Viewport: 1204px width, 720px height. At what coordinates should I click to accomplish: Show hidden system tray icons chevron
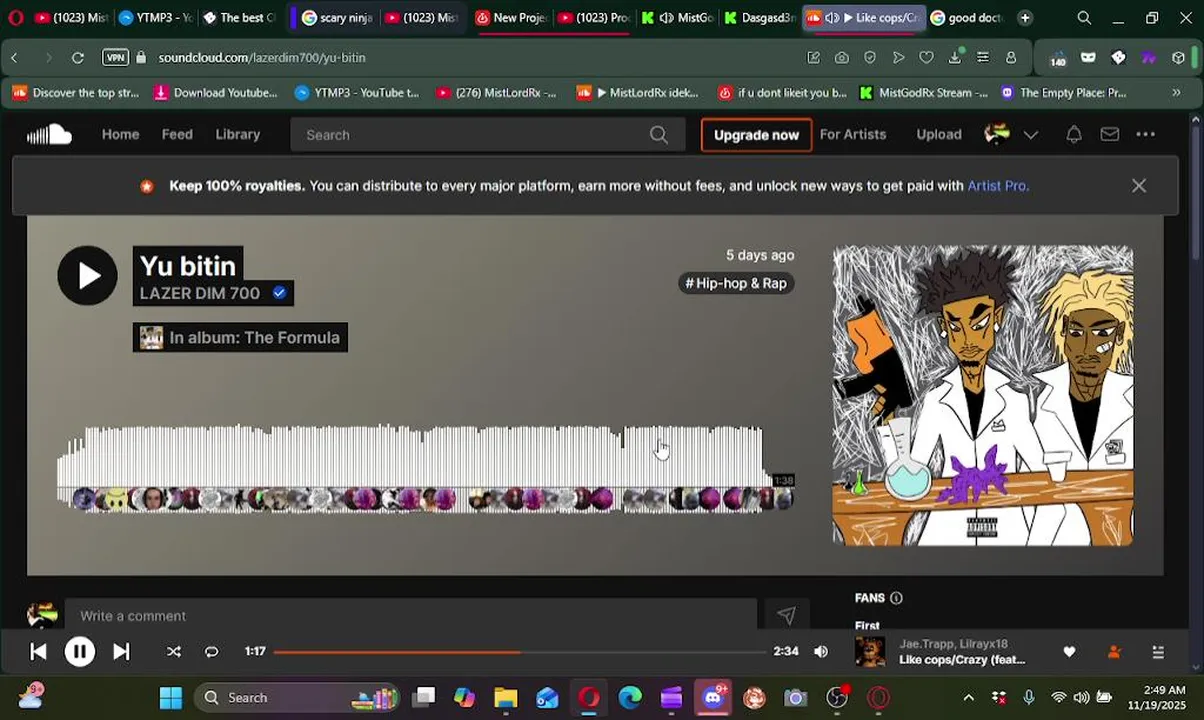coord(968,698)
